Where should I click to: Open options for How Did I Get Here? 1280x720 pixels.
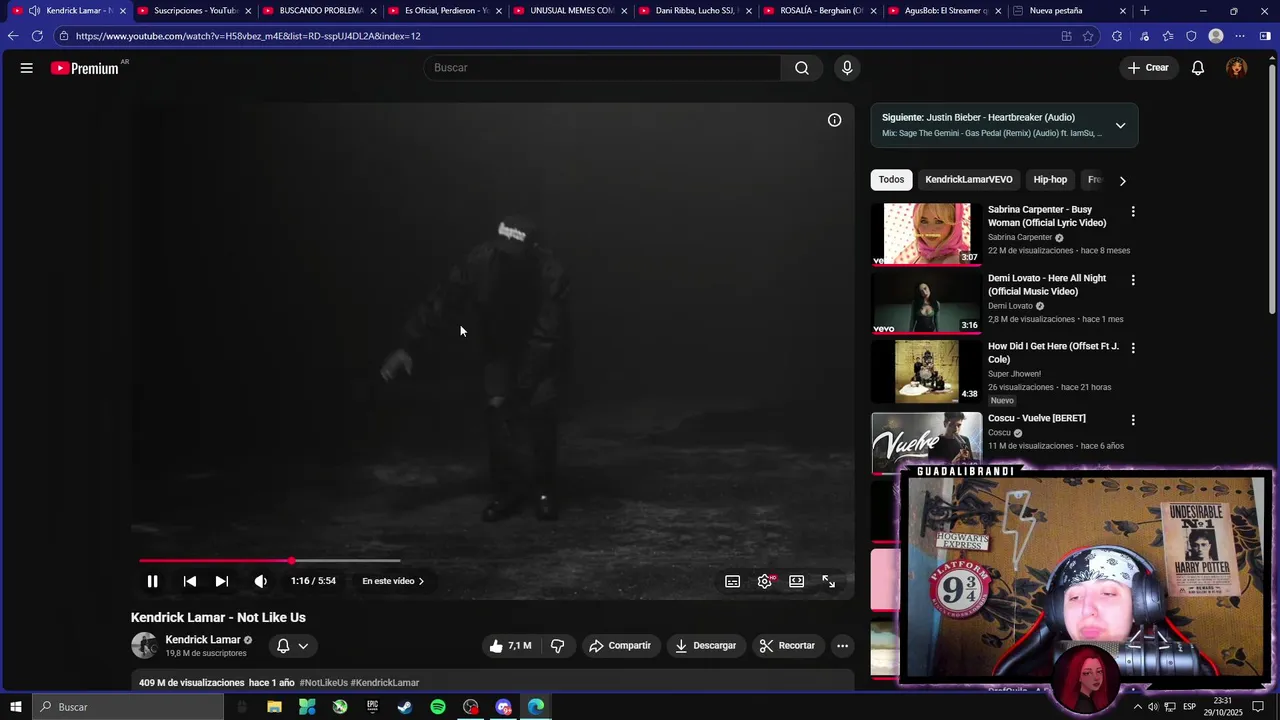point(1133,348)
